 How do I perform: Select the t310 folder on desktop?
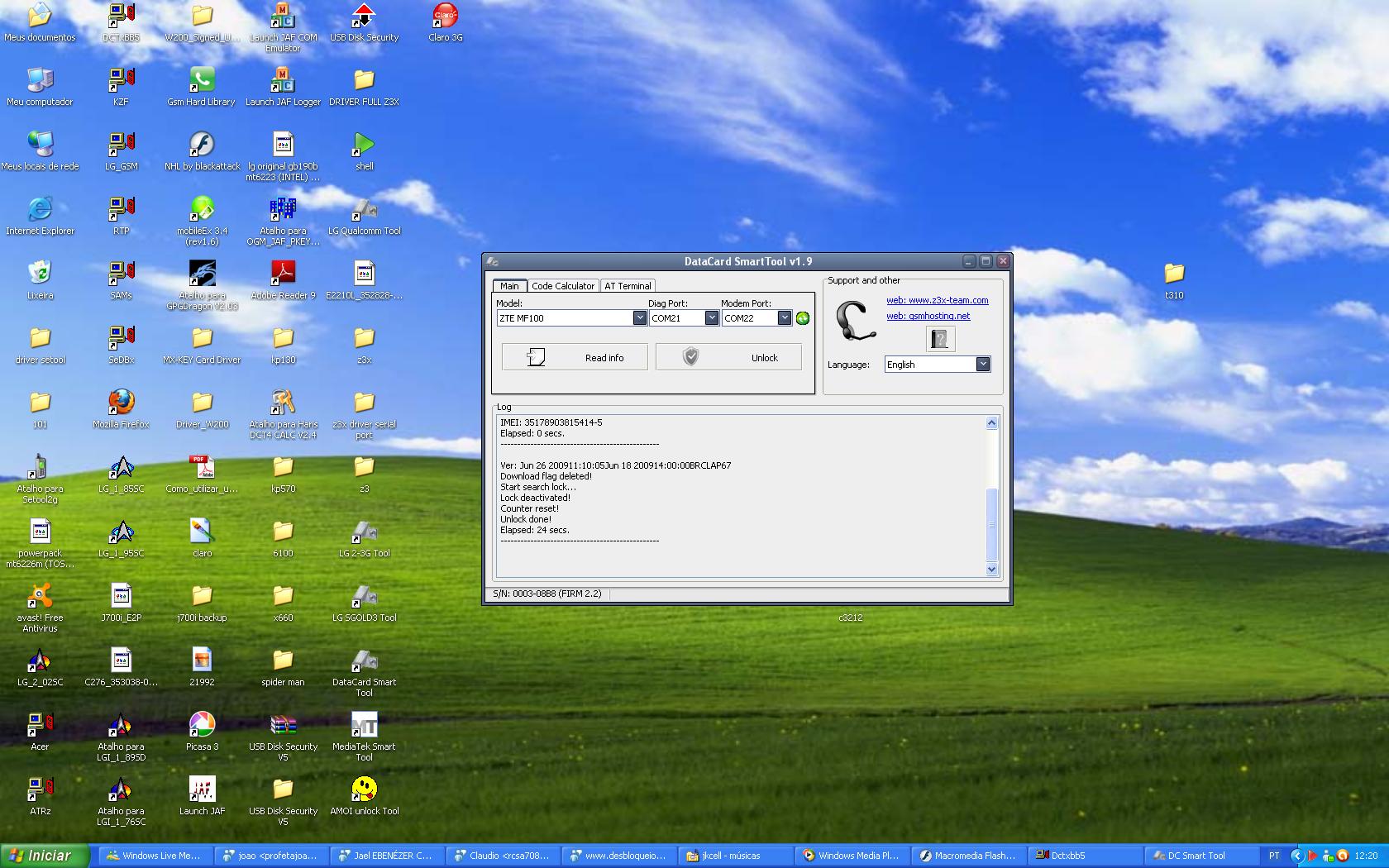[1174, 280]
